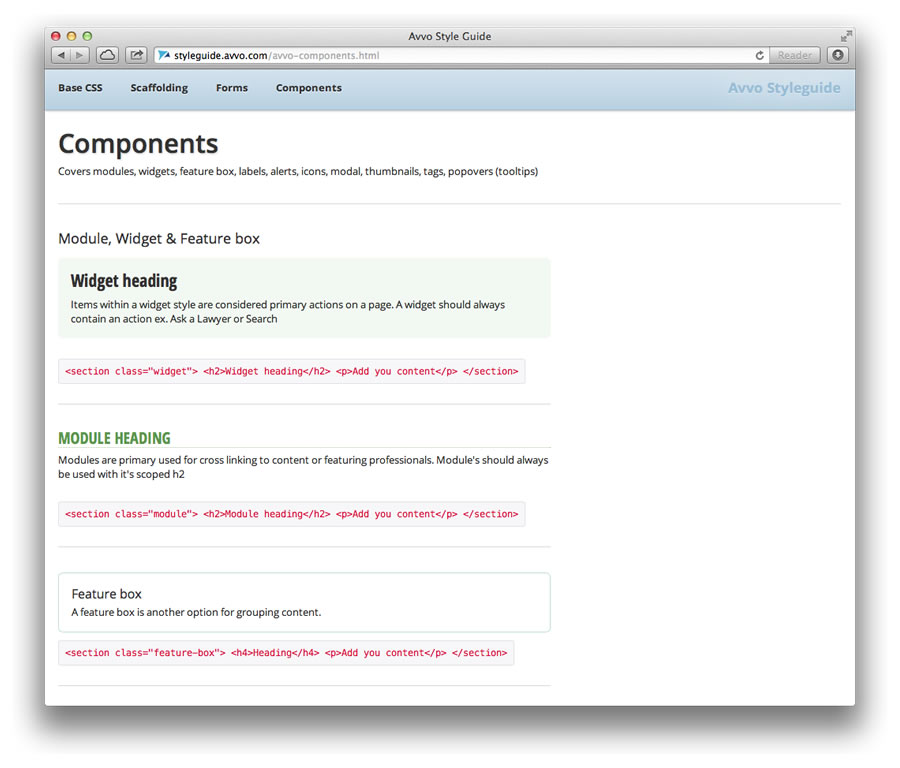This screenshot has height=768, width=900.
Task: Open iCloud Tabs cloud icon
Action: [107, 55]
